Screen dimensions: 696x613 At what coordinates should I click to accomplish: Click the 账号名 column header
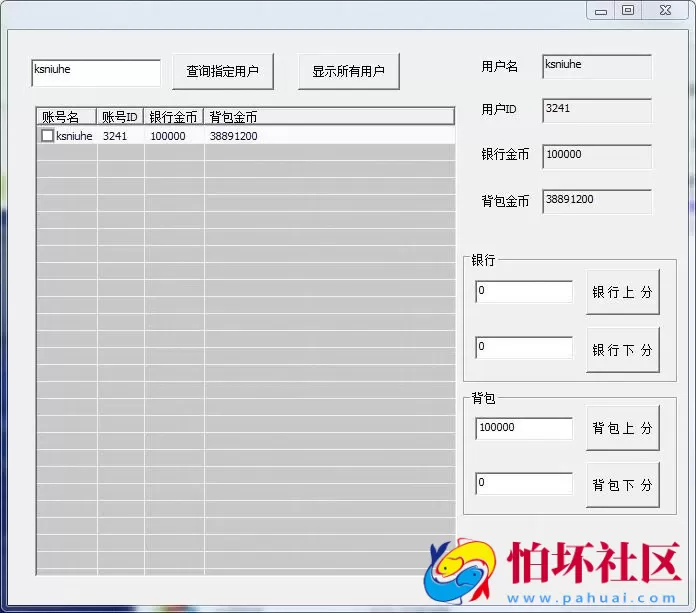point(66,117)
